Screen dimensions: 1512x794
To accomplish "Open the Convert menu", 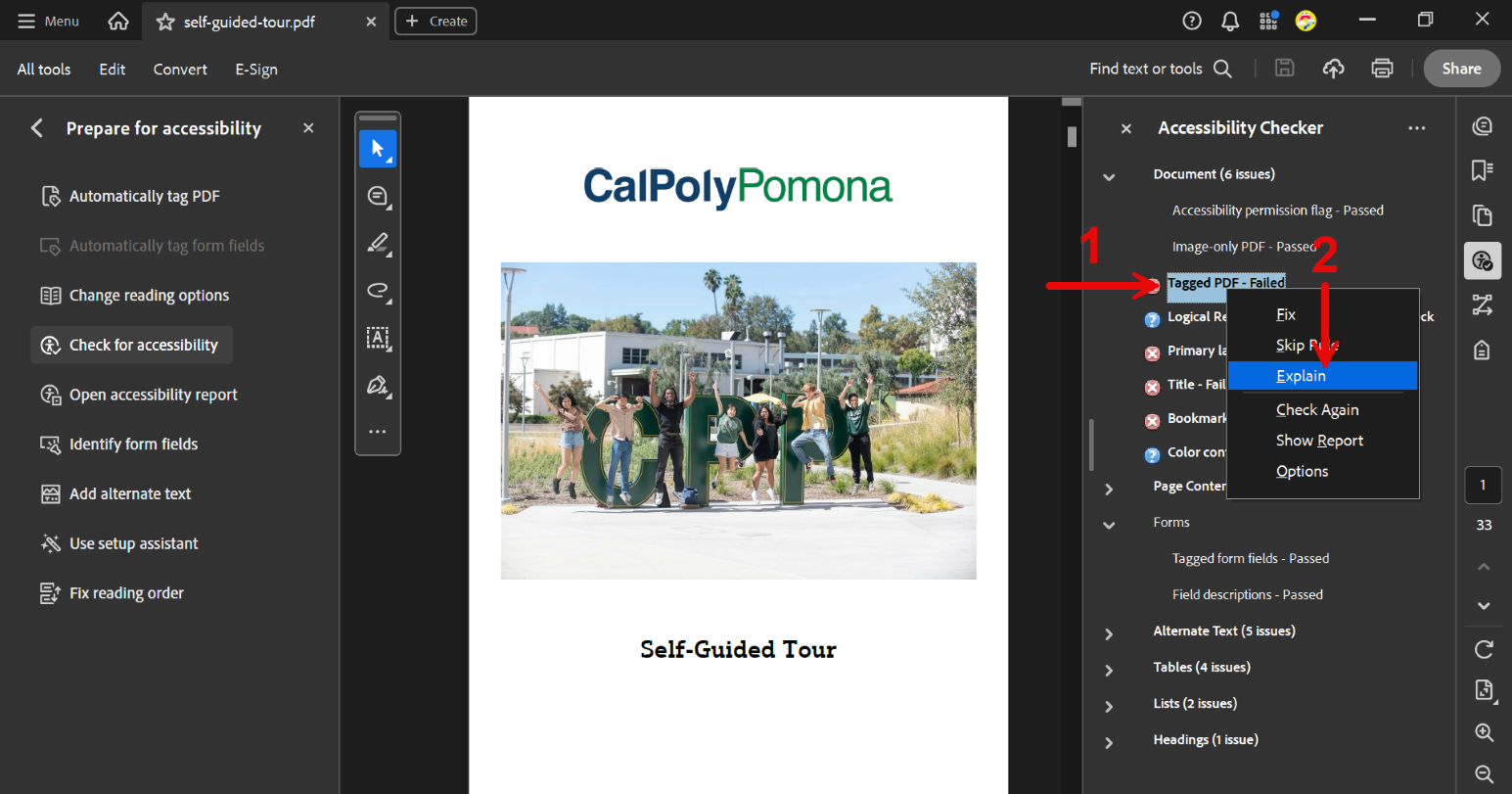I will click(180, 70).
